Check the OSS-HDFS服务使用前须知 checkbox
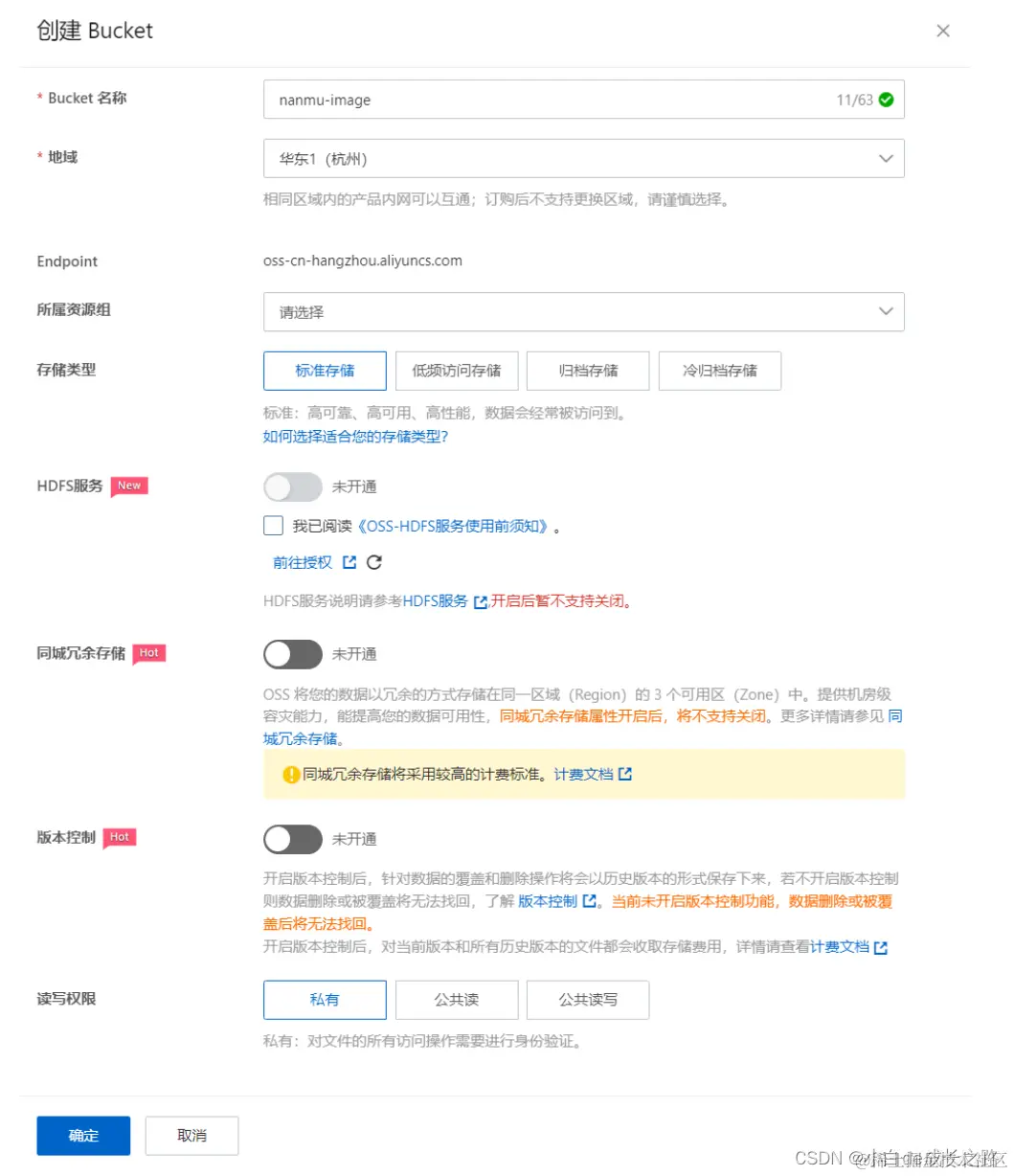The width and height of the screenshot is (1014, 1176). click(272, 525)
